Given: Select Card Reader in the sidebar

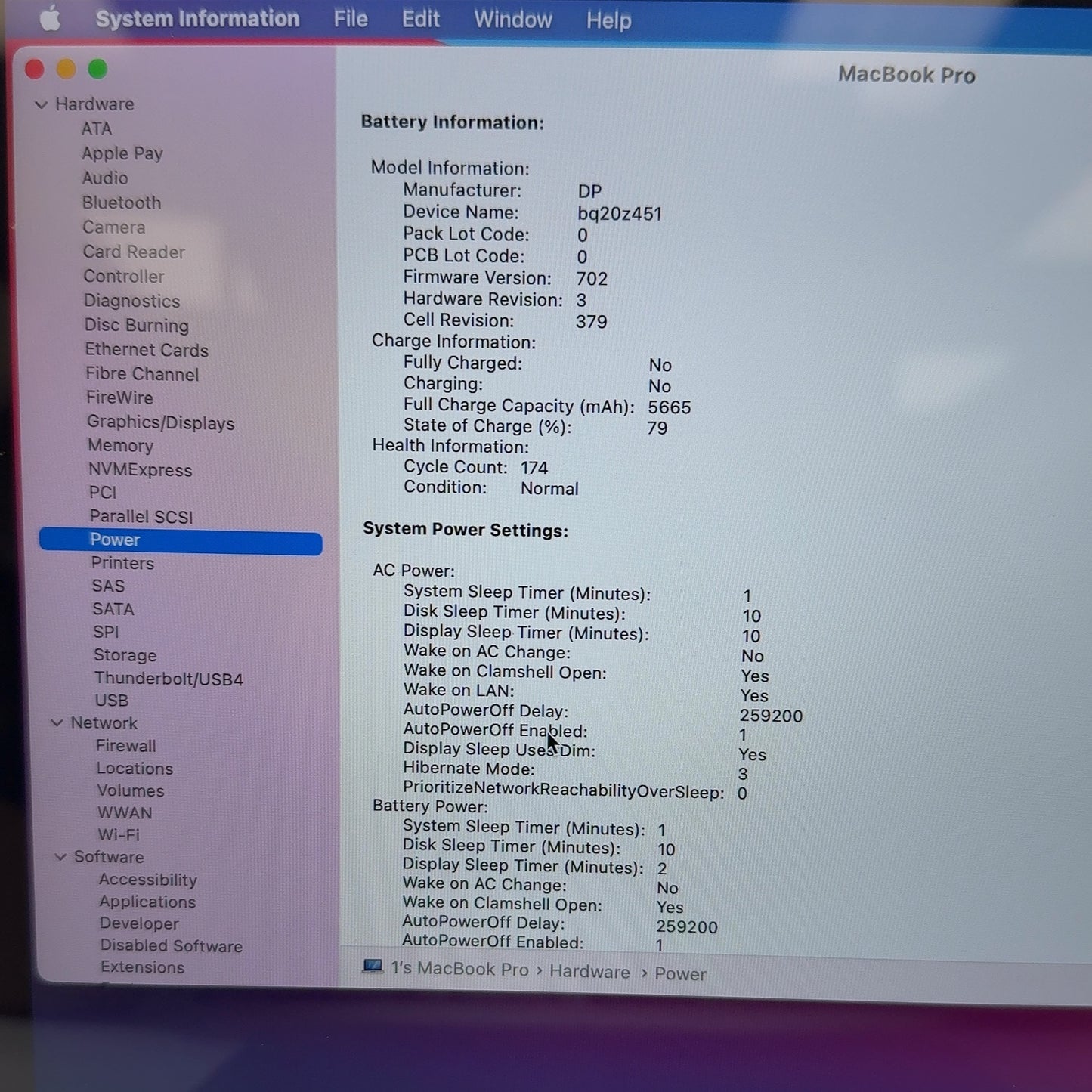Looking at the screenshot, I should (x=134, y=252).
